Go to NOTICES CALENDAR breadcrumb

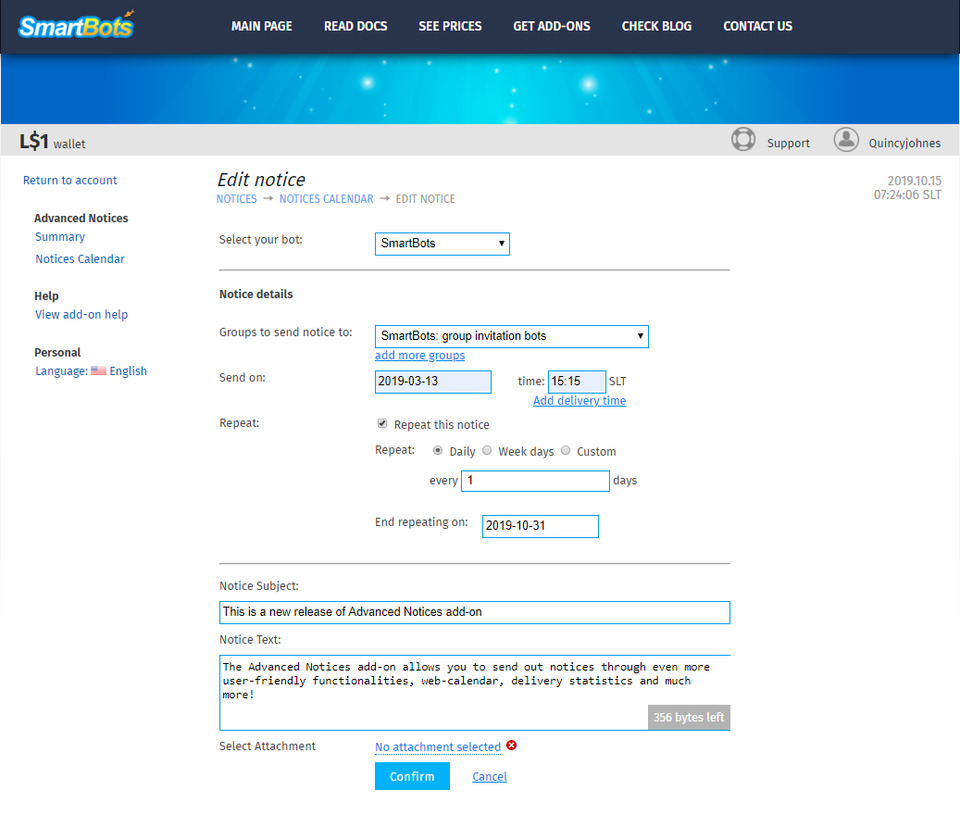326,199
